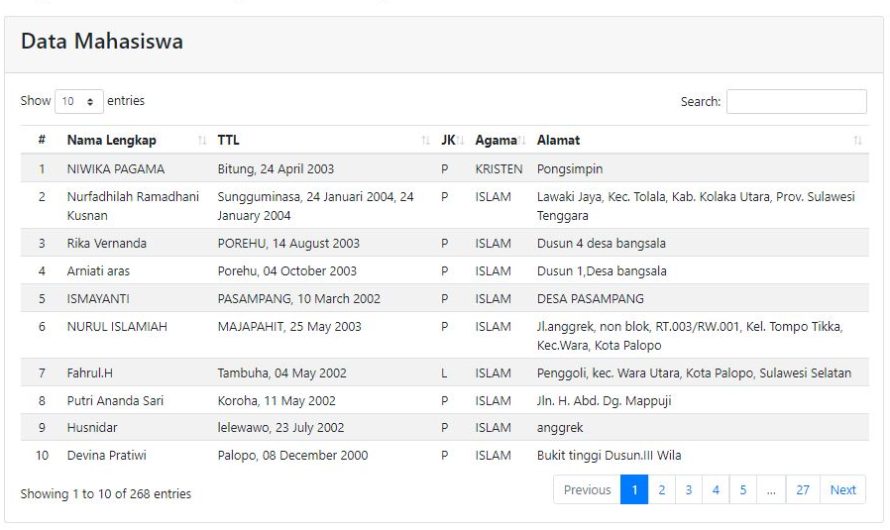The height and width of the screenshot is (530, 890).
Task: Select name Devina Pratiwi
Action: [107, 456]
